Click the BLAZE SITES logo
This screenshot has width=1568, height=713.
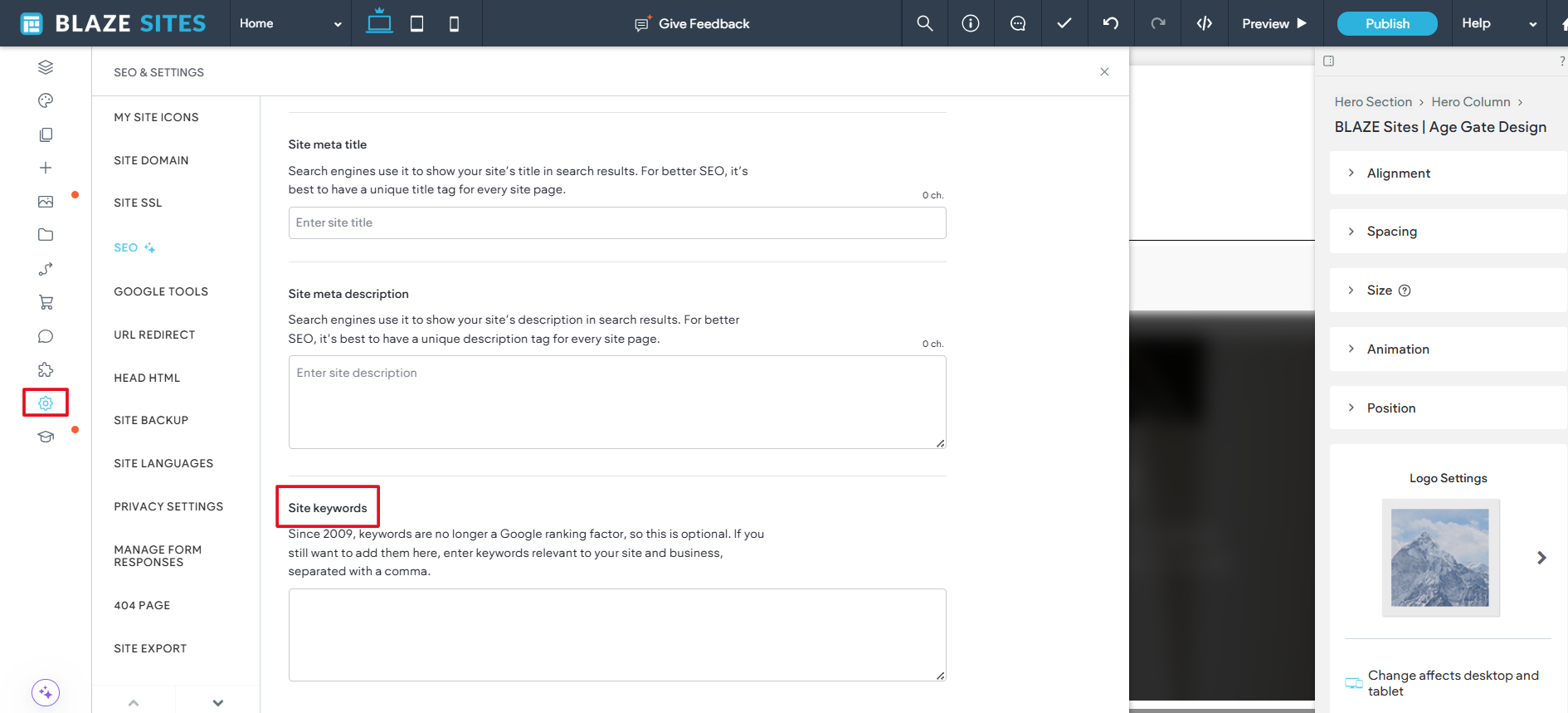[x=113, y=23]
